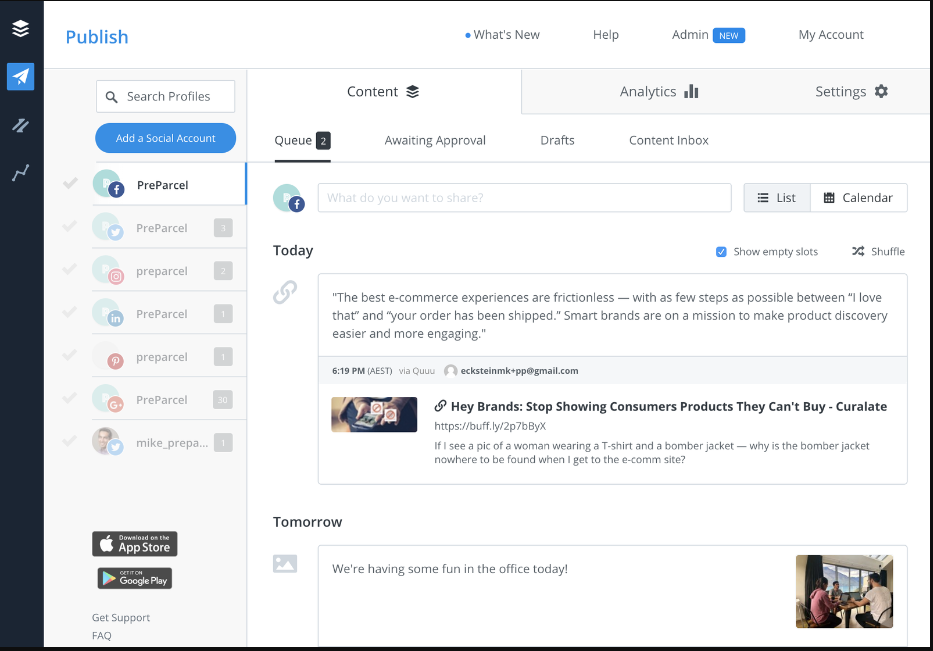This screenshot has width=933, height=651.
Task: Click the office photo thumbnail in tomorrow's post
Action: [844, 591]
